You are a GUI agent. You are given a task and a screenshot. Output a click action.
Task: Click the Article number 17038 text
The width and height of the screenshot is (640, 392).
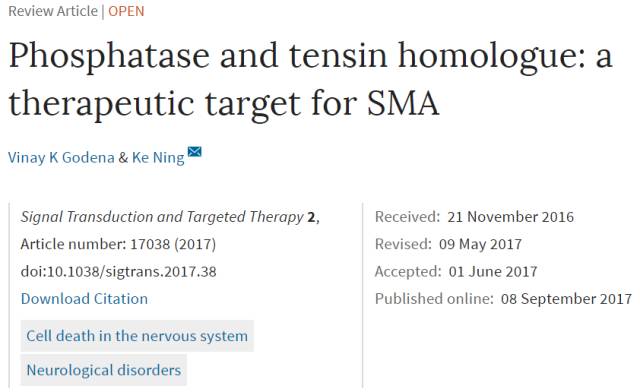click(x=118, y=244)
